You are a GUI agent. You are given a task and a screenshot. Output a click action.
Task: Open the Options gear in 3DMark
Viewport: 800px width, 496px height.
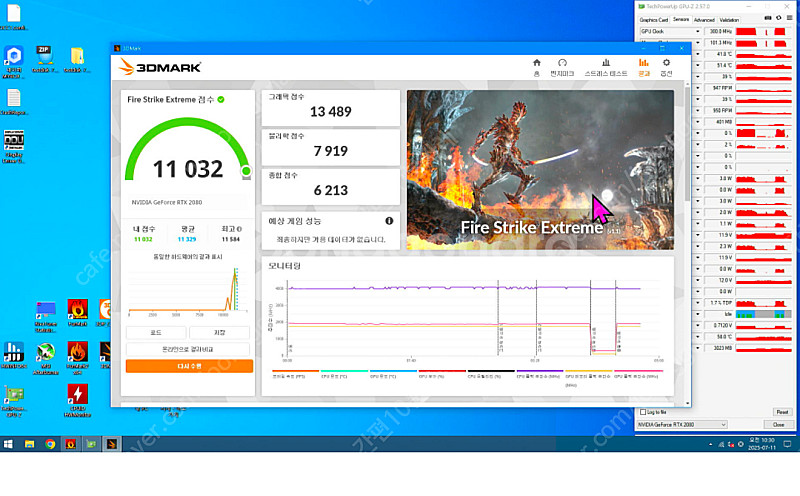click(666, 67)
